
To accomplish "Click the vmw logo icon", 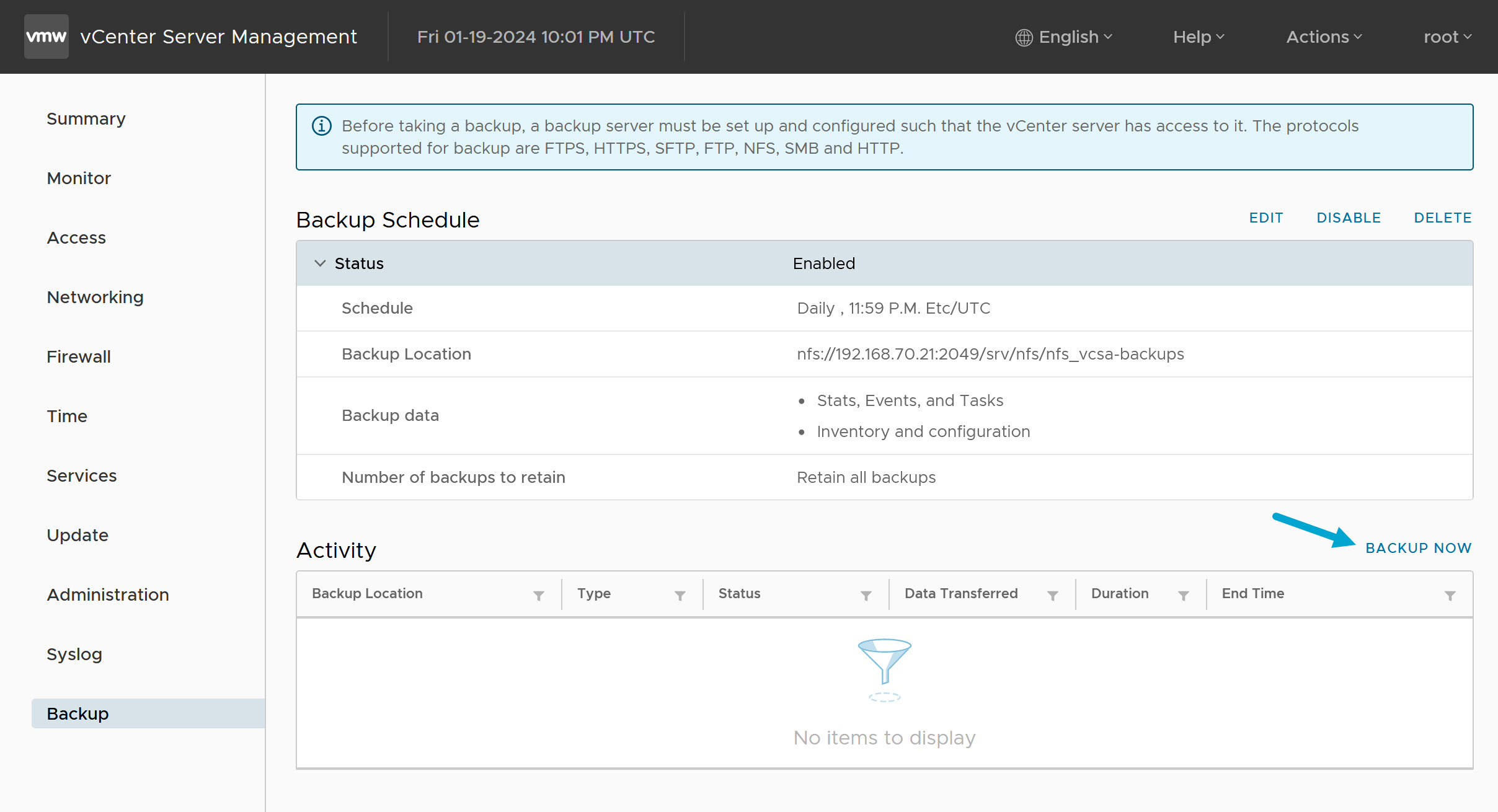I will 45,36.
